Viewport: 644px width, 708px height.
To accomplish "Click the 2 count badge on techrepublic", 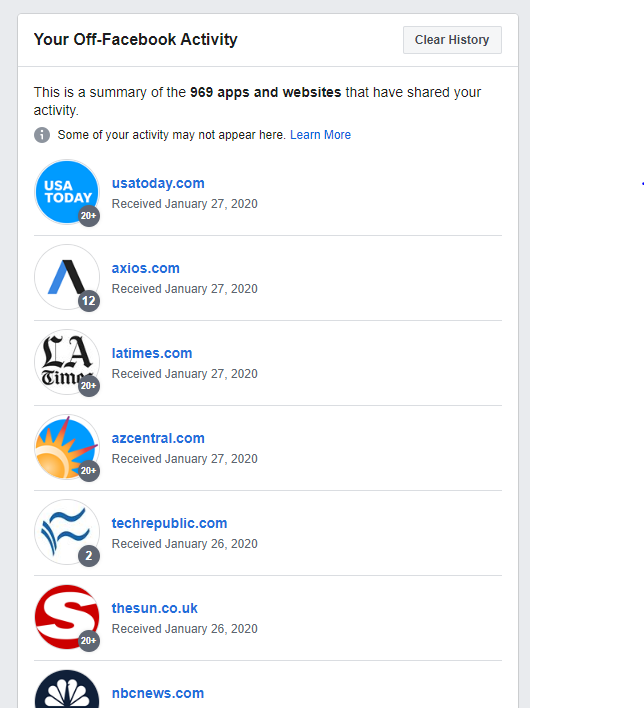I will pyautogui.click(x=89, y=555).
